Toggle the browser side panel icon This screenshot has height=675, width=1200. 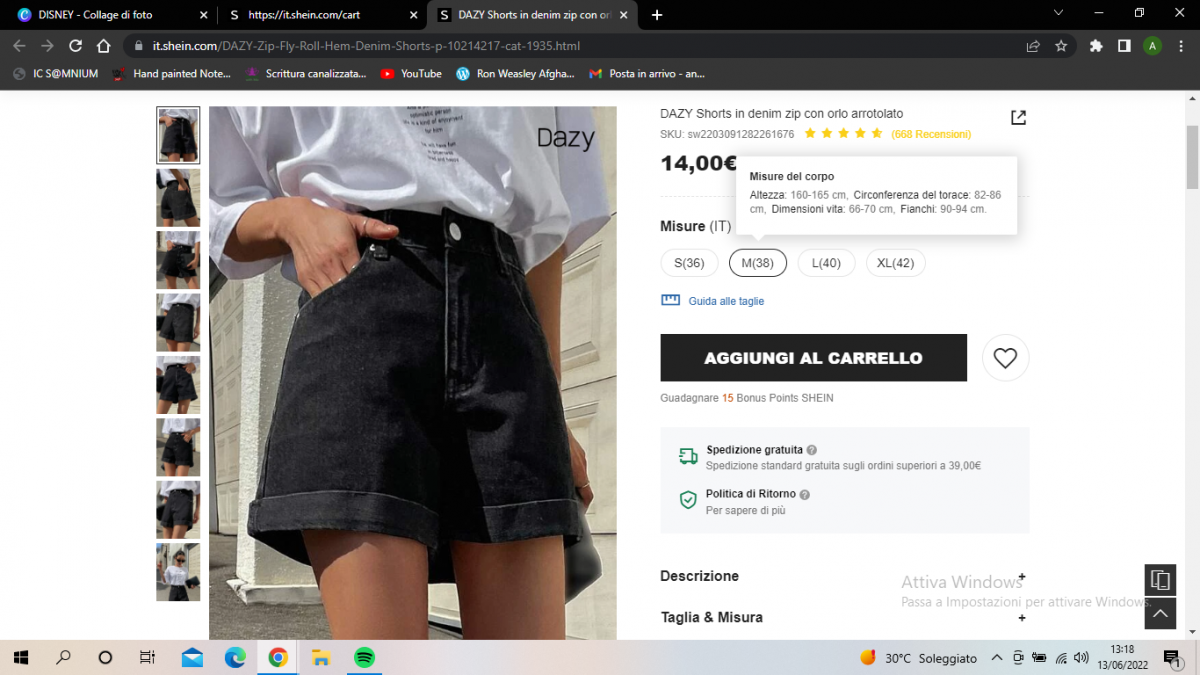pos(1124,46)
